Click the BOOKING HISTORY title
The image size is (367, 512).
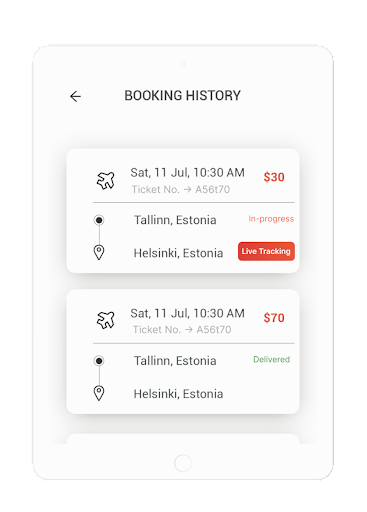pyautogui.click(x=182, y=96)
